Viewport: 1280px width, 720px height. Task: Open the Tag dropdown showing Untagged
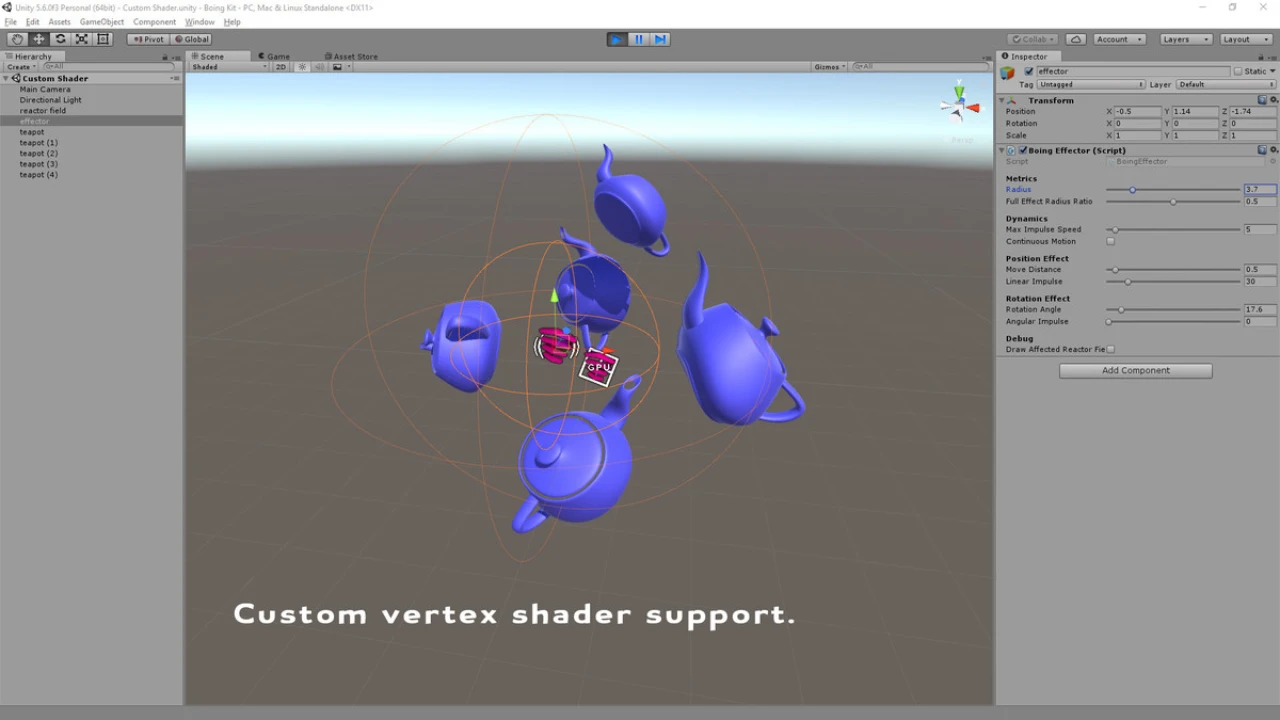click(1090, 84)
